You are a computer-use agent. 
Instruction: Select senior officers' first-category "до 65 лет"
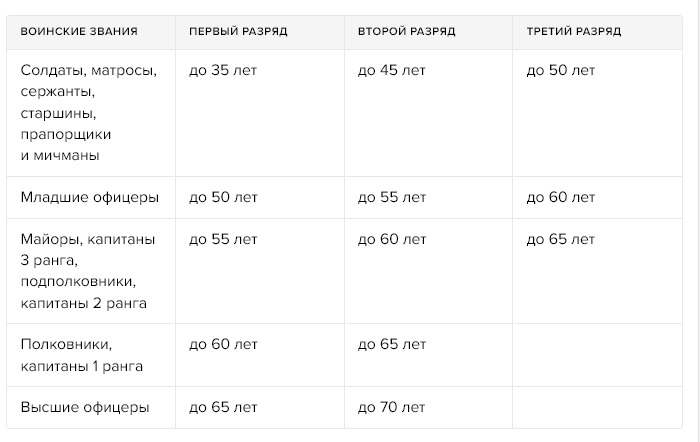coord(223,407)
